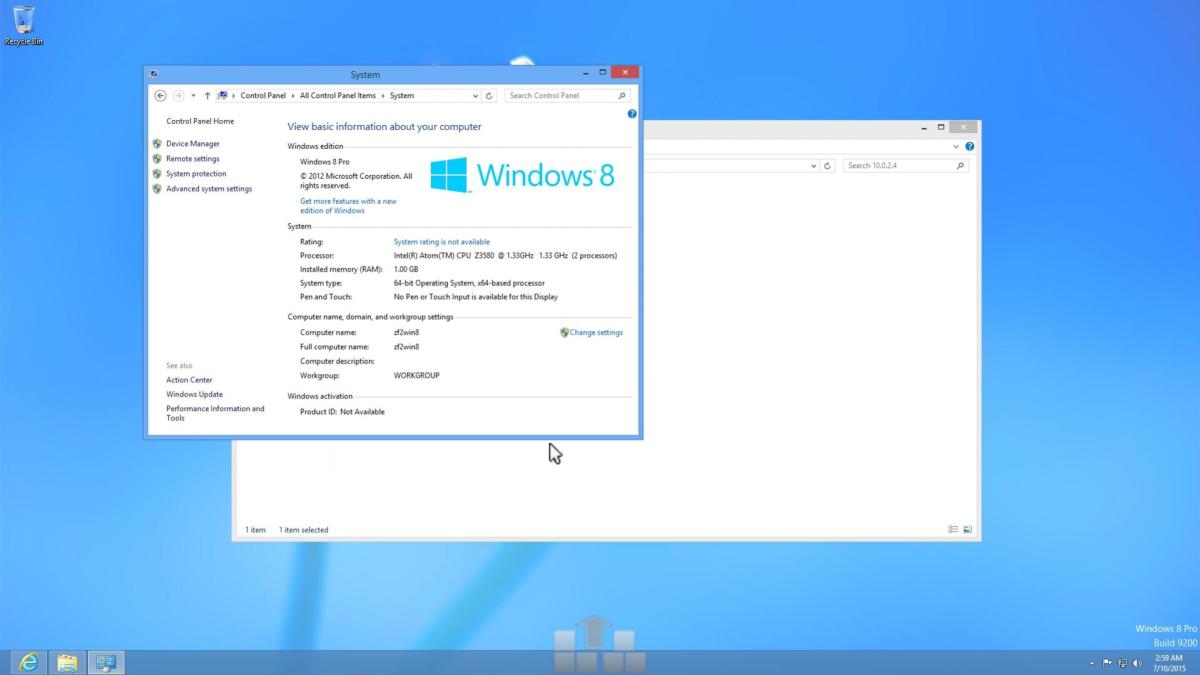Image resolution: width=1200 pixels, height=675 pixels.
Task: Expand the recent locations dropdown arrow
Action: (193, 96)
